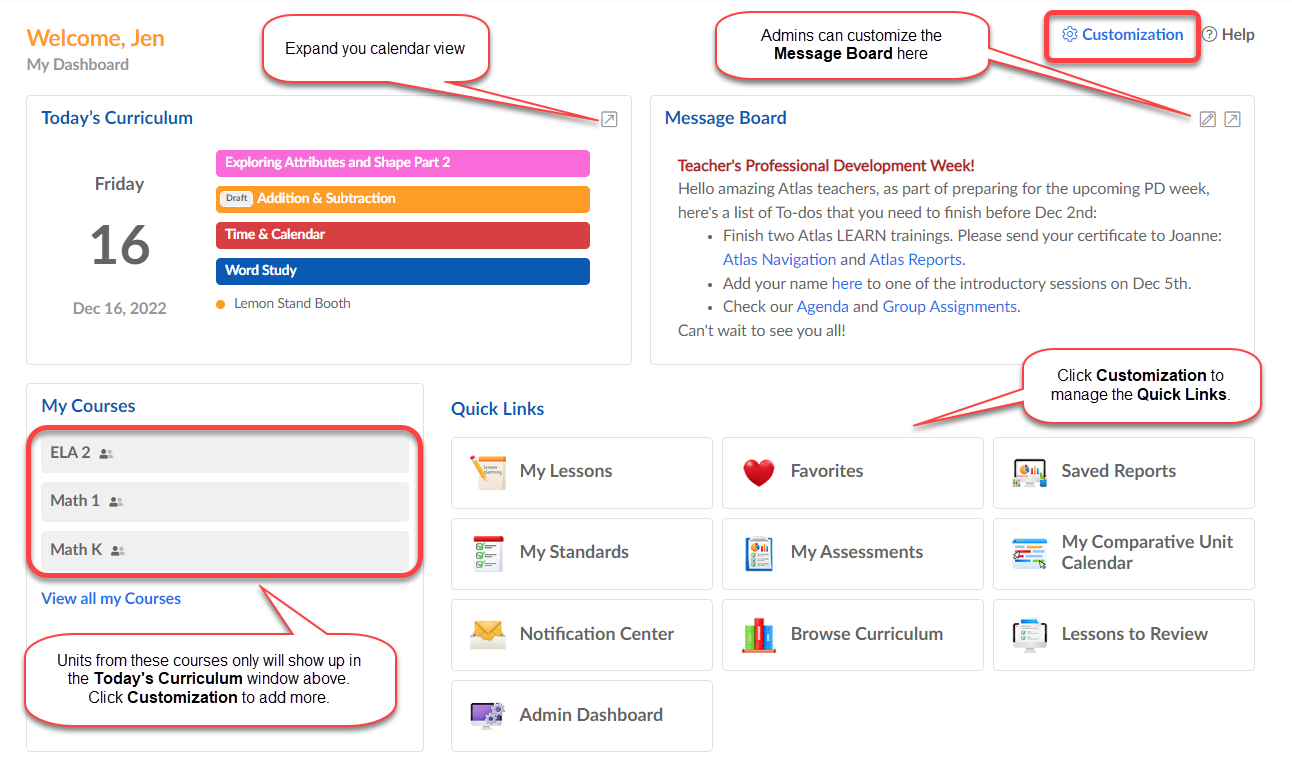Open the Help link text
The image size is (1292, 773).
pyautogui.click(x=1238, y=35)
